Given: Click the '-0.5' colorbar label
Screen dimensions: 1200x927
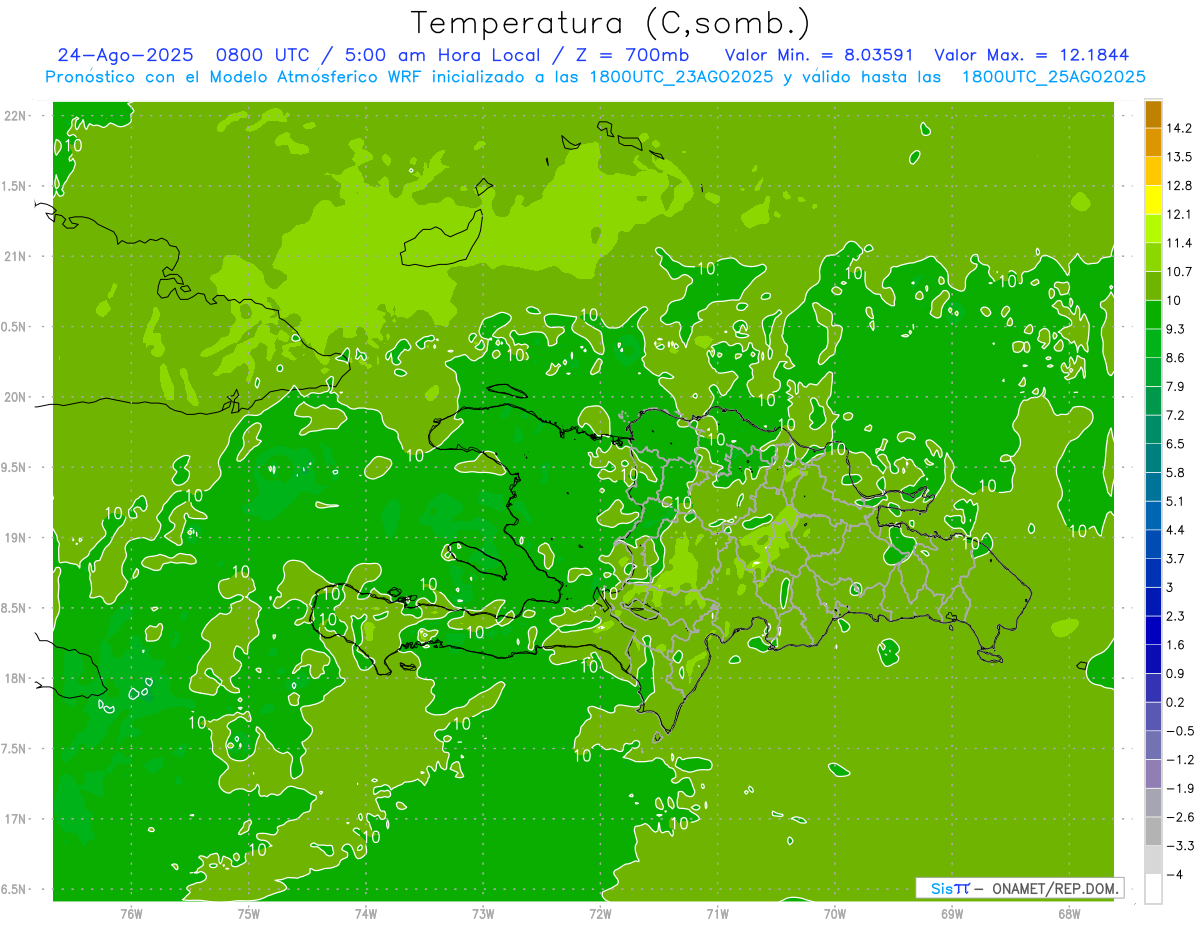Looking at the screenshot, I should click(x=1180, y=731).
